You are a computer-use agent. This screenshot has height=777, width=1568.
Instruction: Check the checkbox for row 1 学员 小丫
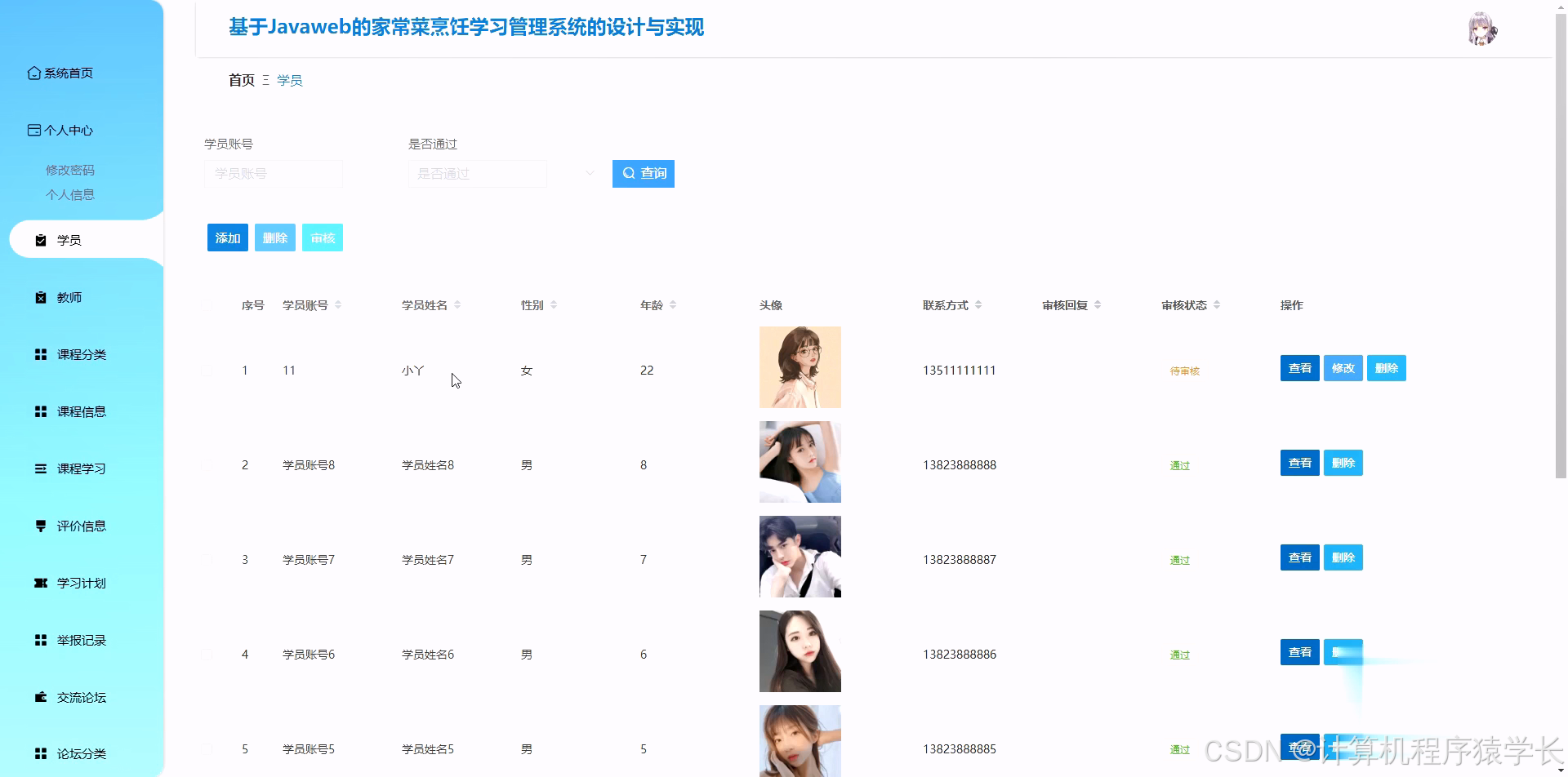(207, 370)
